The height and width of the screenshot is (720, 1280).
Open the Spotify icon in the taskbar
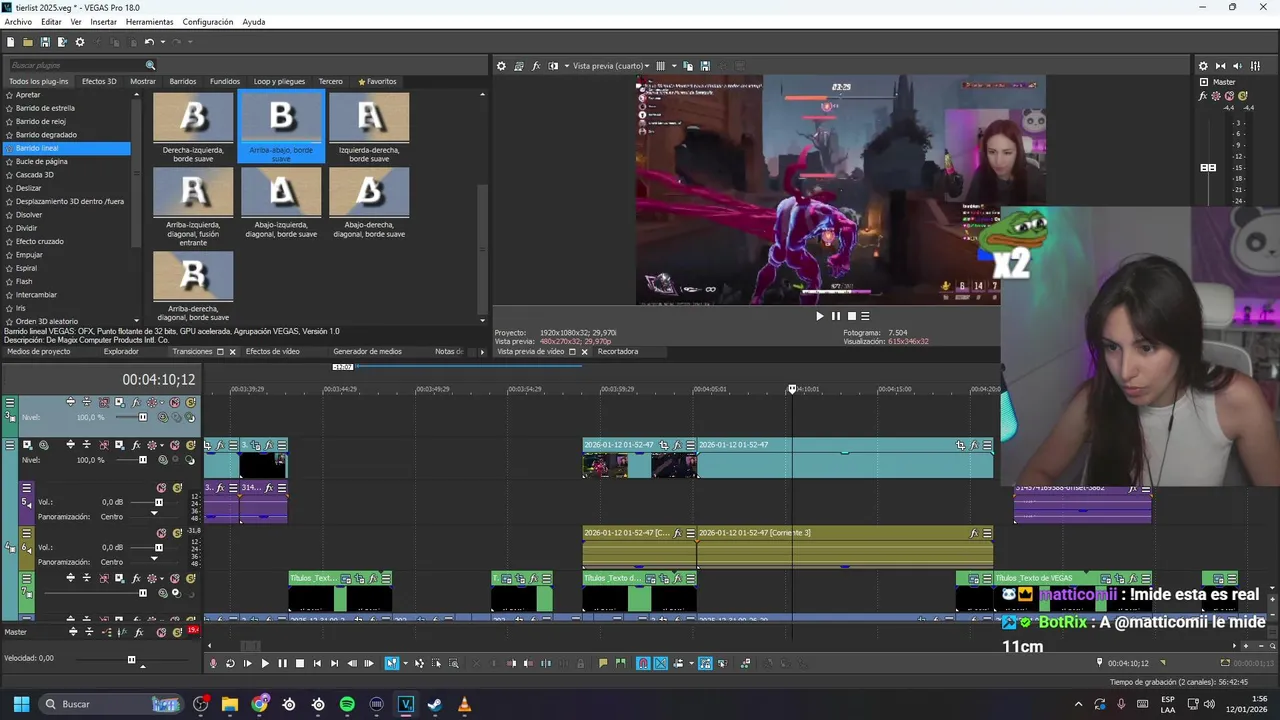tap(347, 704)
